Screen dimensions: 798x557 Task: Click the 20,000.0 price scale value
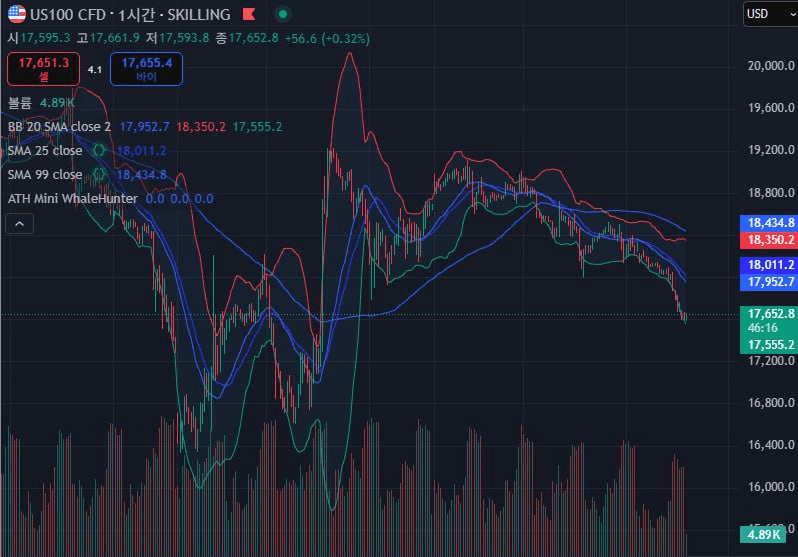[x=771, y=66]
